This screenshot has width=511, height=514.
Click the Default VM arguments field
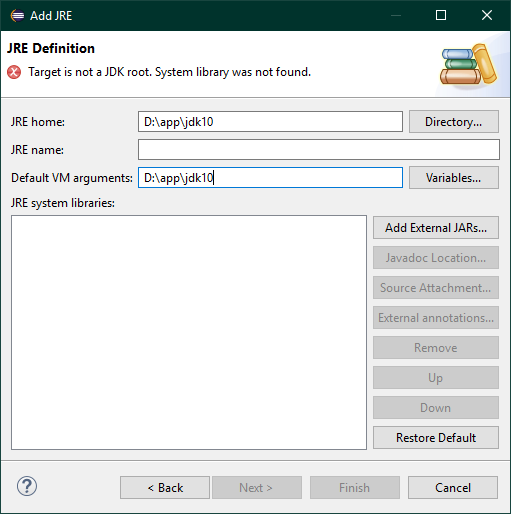point(270,178)
